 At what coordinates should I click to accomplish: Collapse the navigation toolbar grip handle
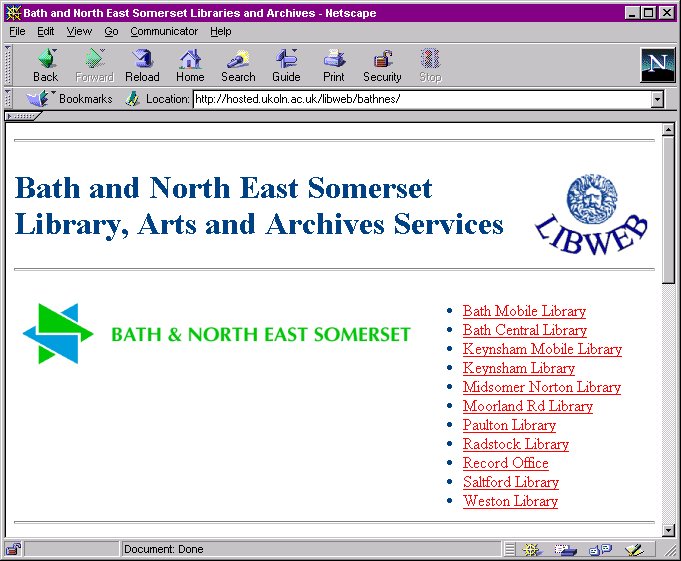tap(7, 65)
